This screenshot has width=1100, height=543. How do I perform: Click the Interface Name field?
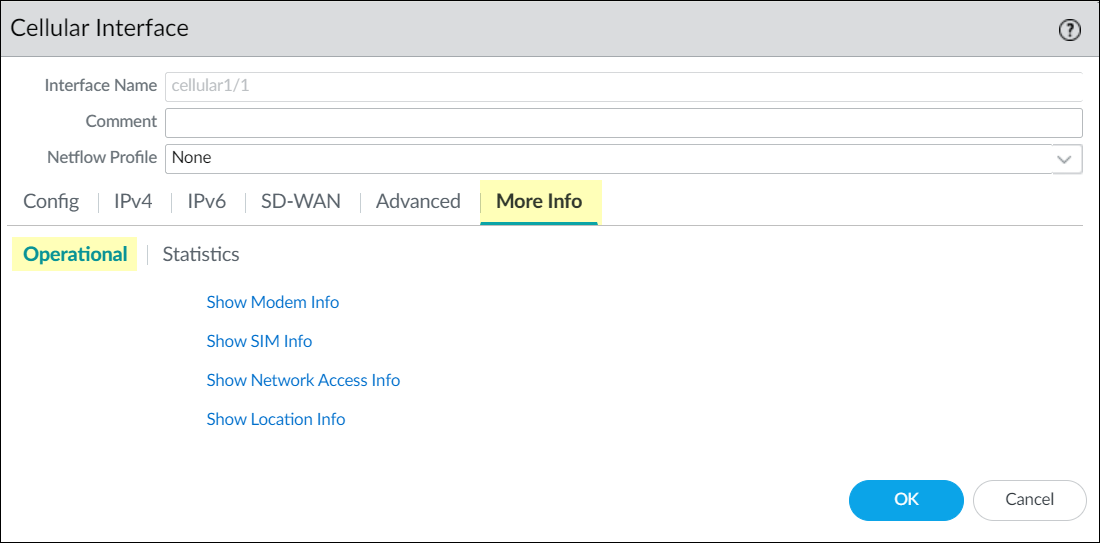(x=623, y=86)
